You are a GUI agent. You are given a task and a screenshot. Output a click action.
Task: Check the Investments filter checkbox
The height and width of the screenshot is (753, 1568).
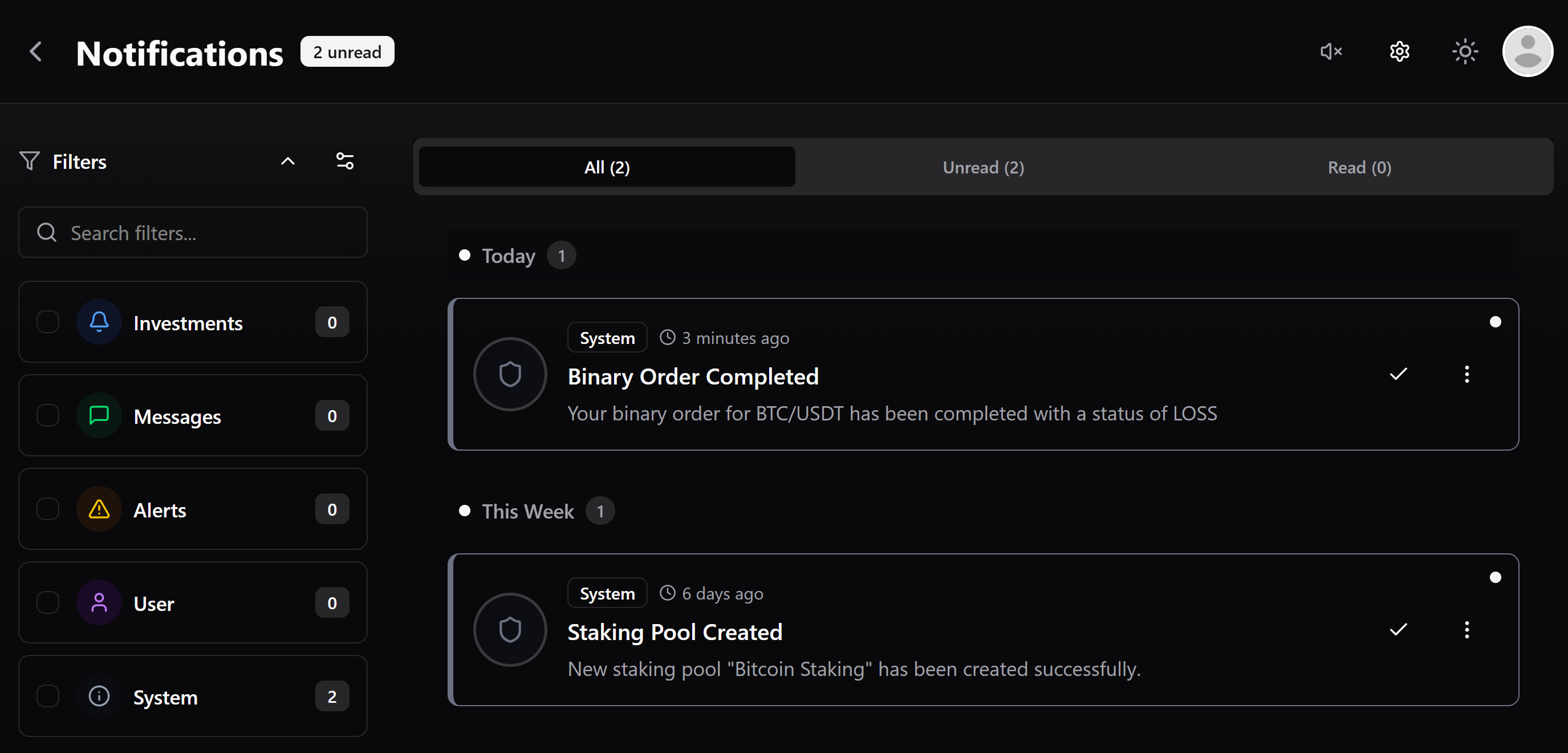pyautogui.click(x=47, y=322)
